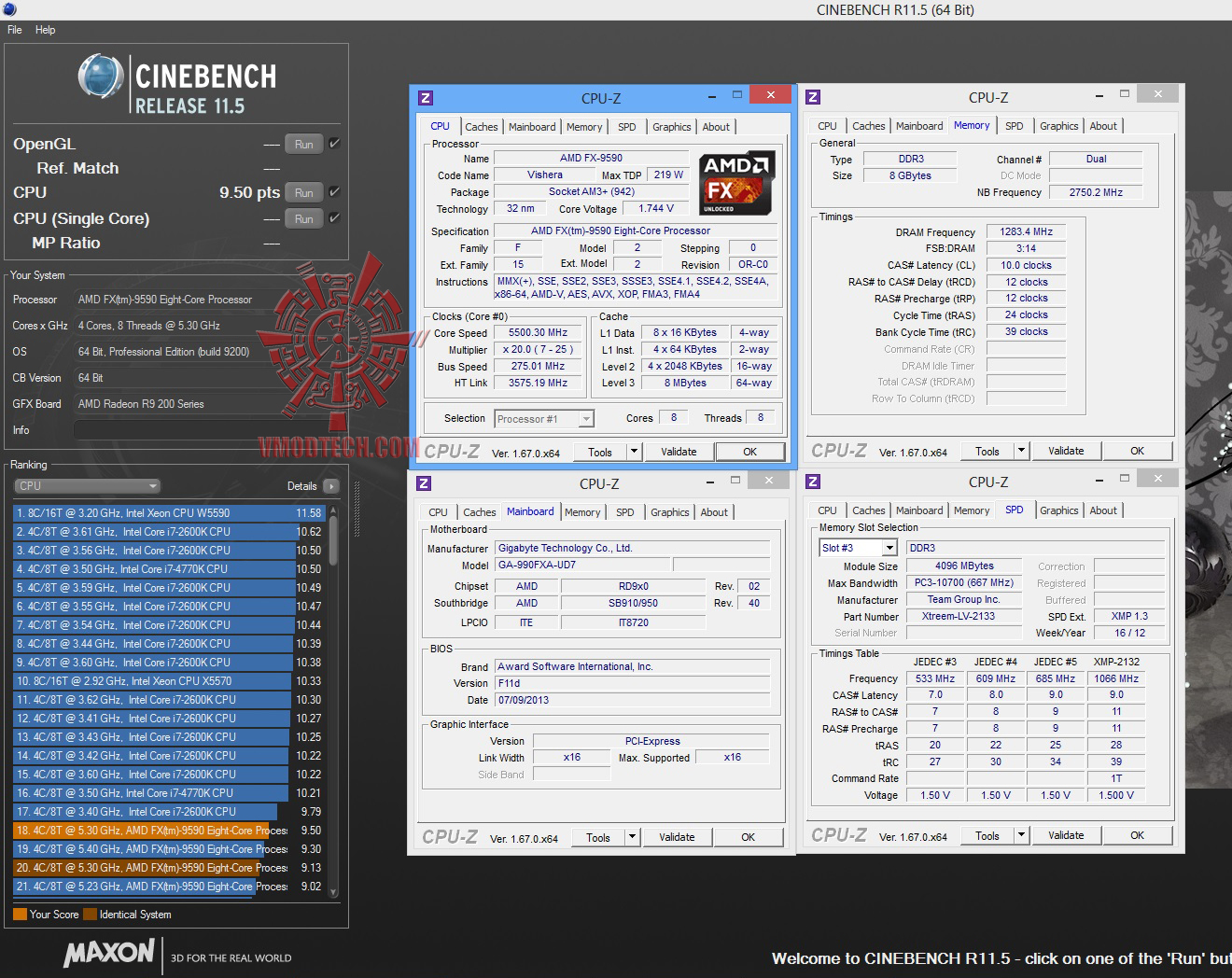Click the Details arrow icon in Ranking
This screenshot has width=1232, height=978.
coord(331,486)
